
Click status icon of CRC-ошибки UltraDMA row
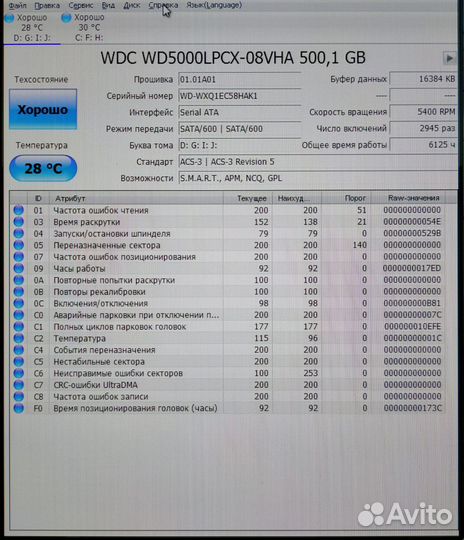[19, 385]
